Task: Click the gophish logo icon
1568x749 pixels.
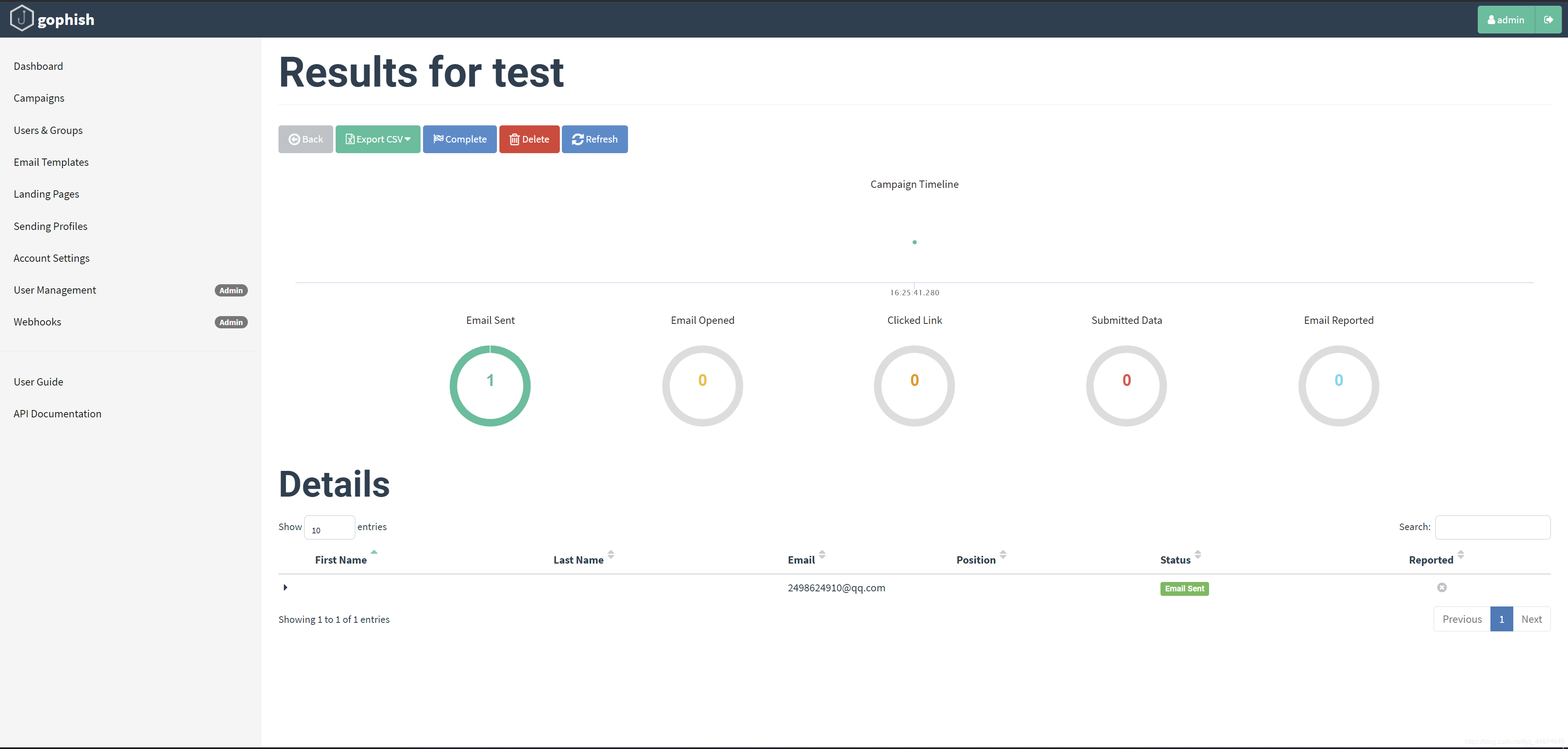Action: [x=21, y=18]
